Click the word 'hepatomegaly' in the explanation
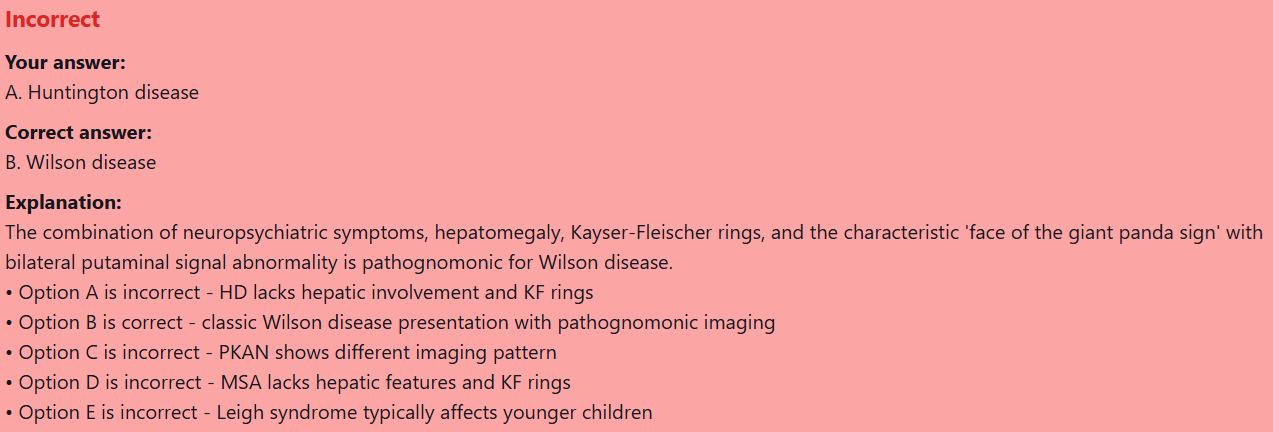This screenshot has width=1273, height=432. tap(505, 233)
